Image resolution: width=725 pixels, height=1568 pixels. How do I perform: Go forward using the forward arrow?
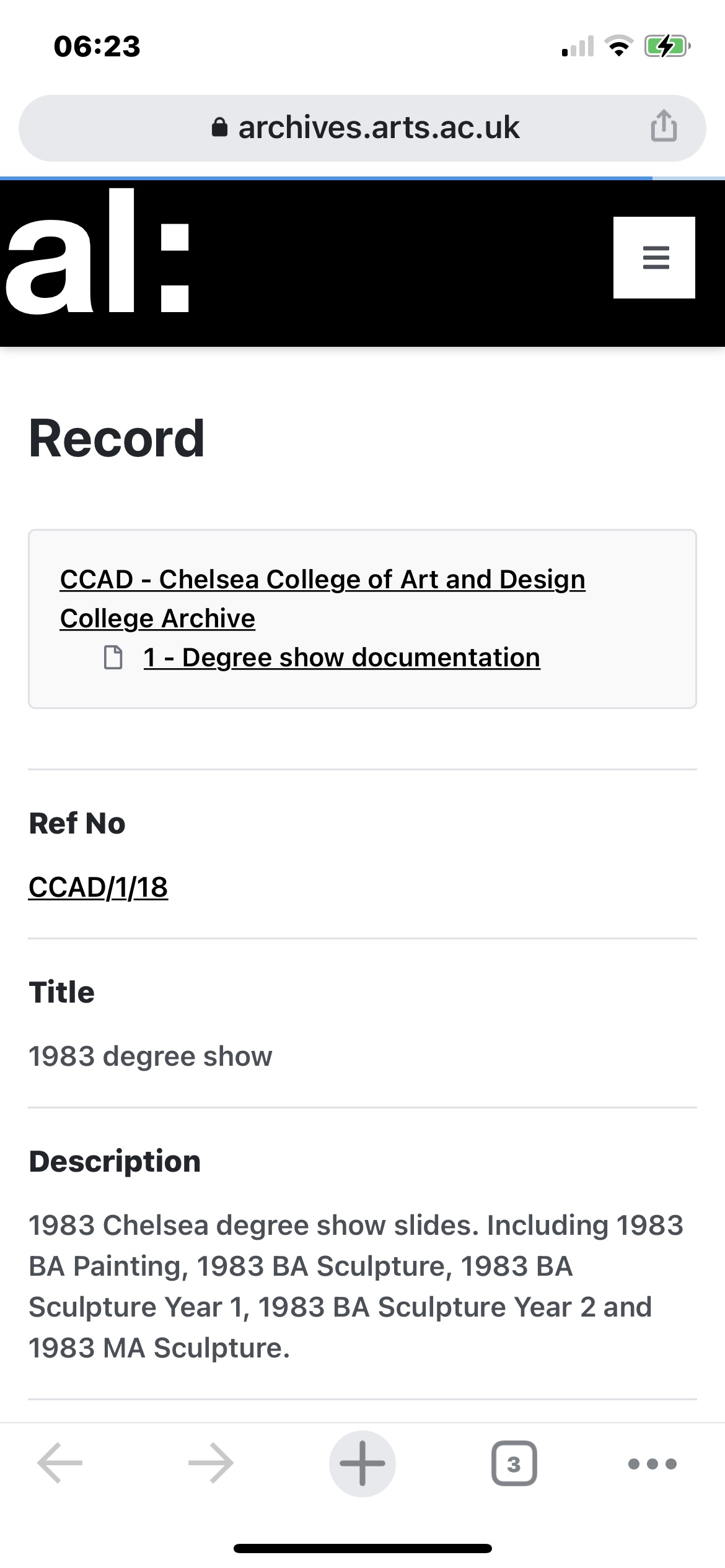click(211, 1463)
